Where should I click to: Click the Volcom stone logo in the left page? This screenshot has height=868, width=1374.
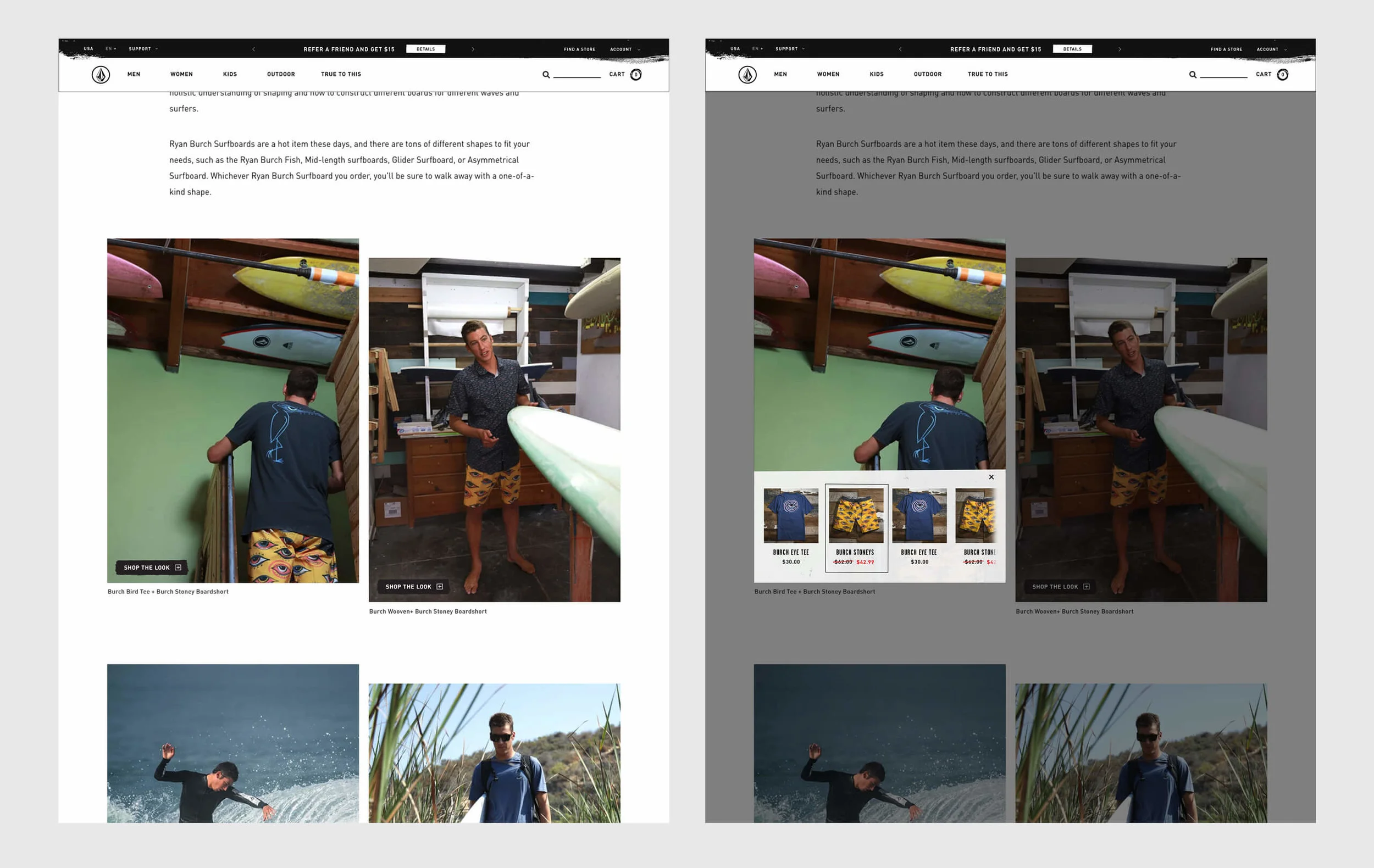coord(101,75)
